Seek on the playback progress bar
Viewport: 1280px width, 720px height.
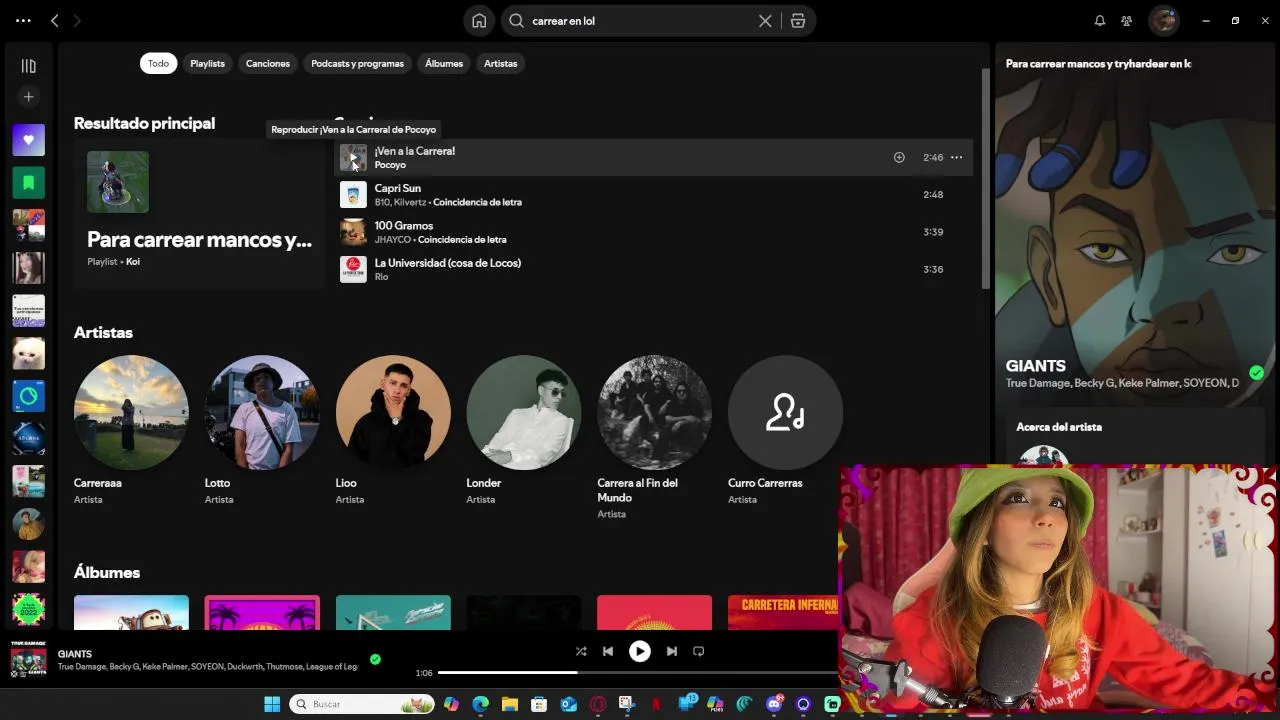638,673
